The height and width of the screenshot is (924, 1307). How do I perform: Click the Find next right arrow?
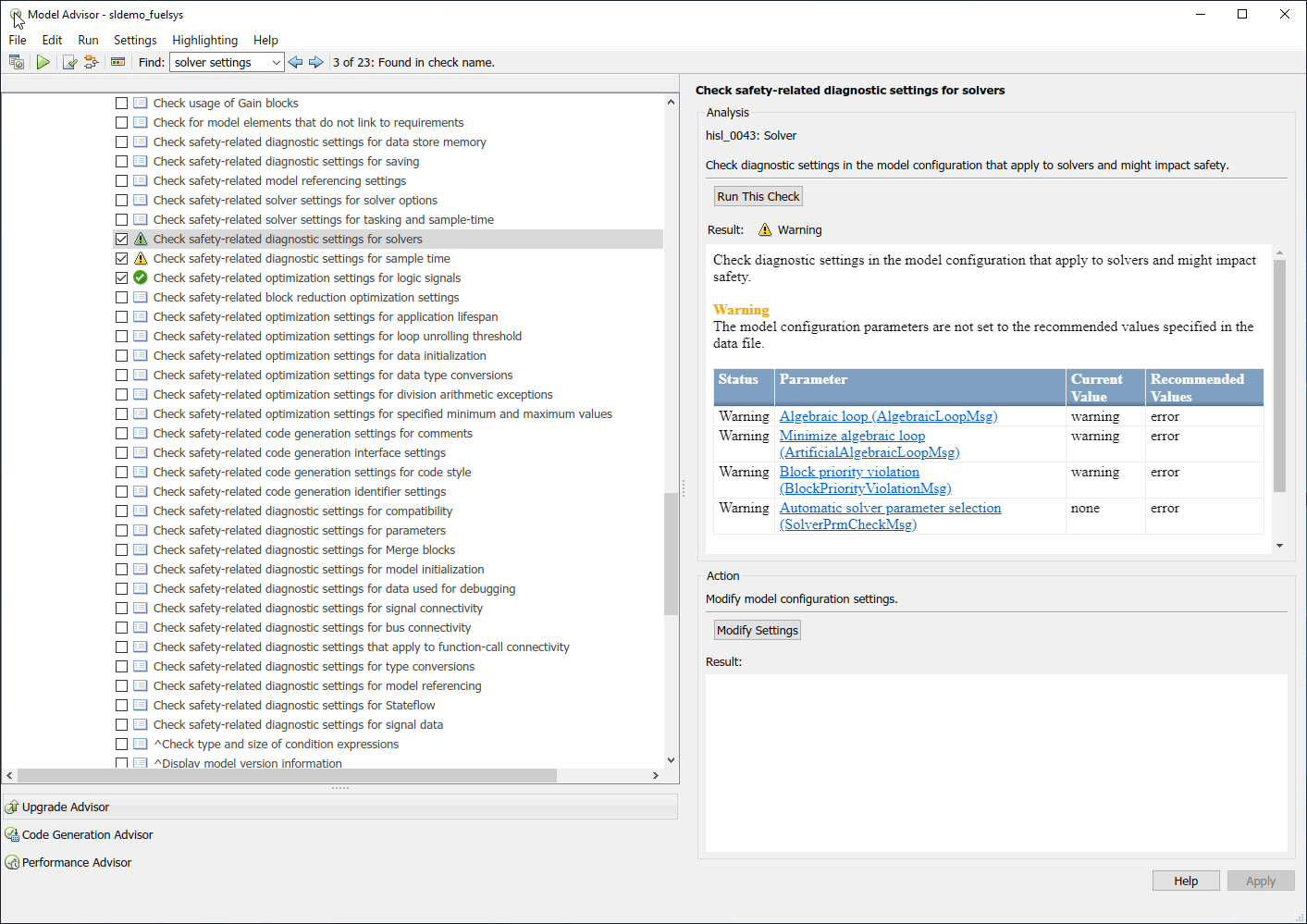(316, 62)
